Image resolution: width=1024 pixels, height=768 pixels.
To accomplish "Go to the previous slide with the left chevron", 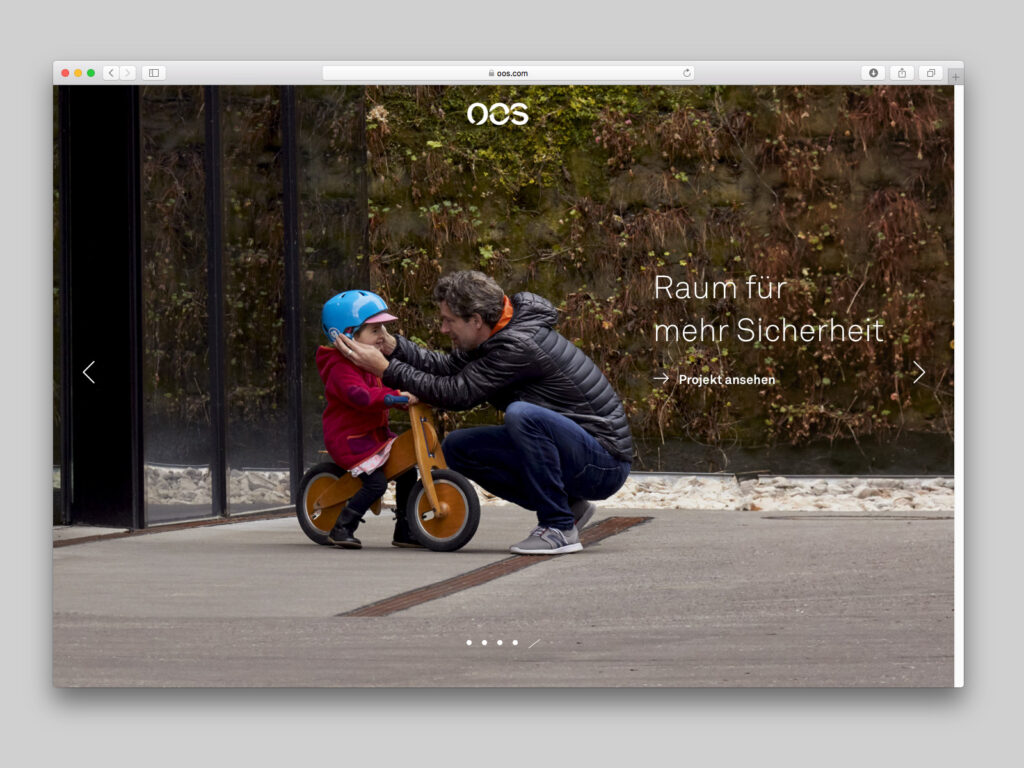I will pyautogui.click(x=89, y=372).
